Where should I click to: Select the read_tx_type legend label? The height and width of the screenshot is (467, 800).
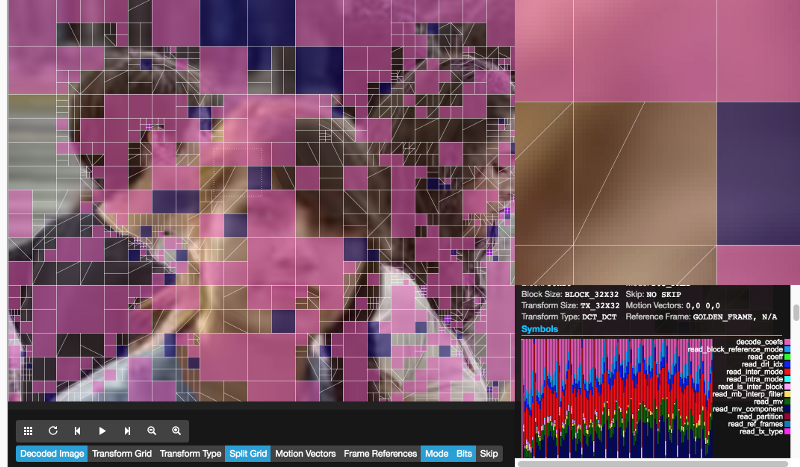click(x=761, y=432)
